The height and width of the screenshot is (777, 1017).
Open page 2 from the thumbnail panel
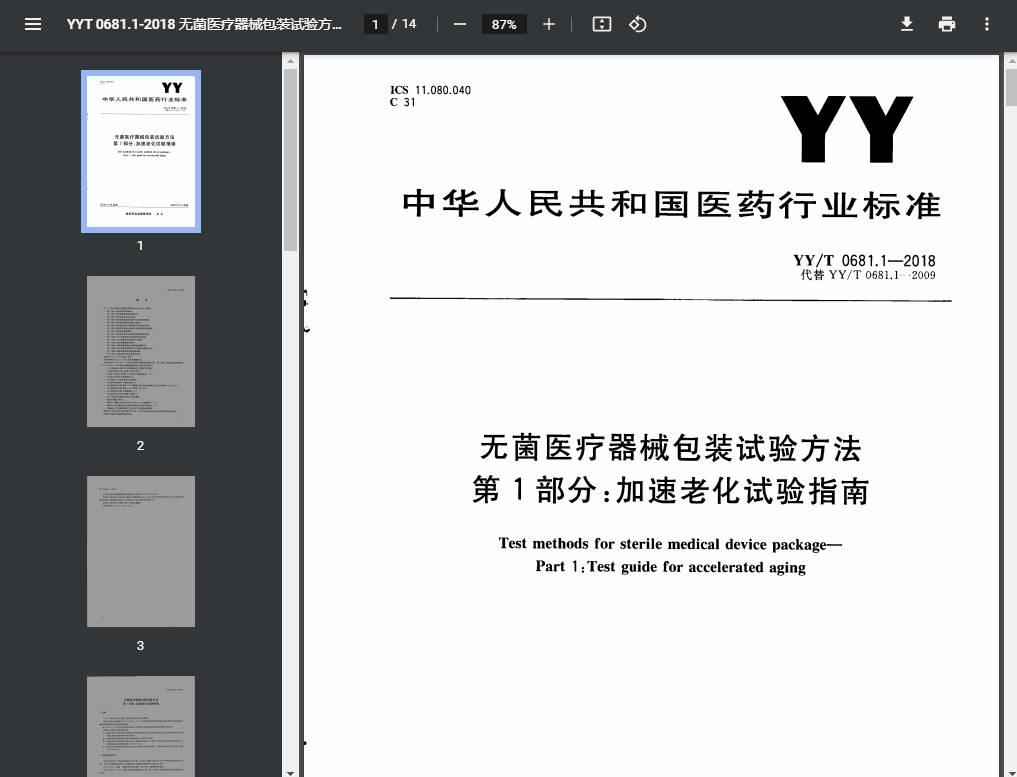tap(140, 351)
